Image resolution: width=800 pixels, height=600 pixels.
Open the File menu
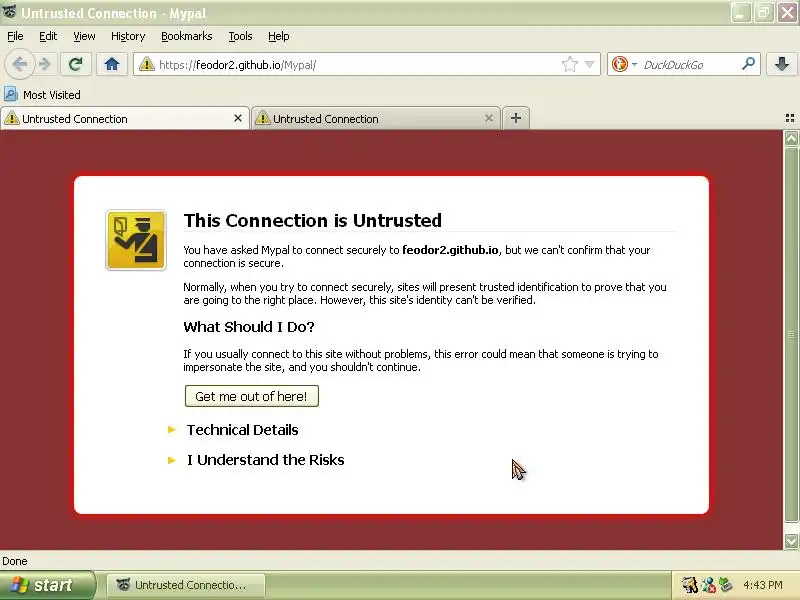(15, 36)
